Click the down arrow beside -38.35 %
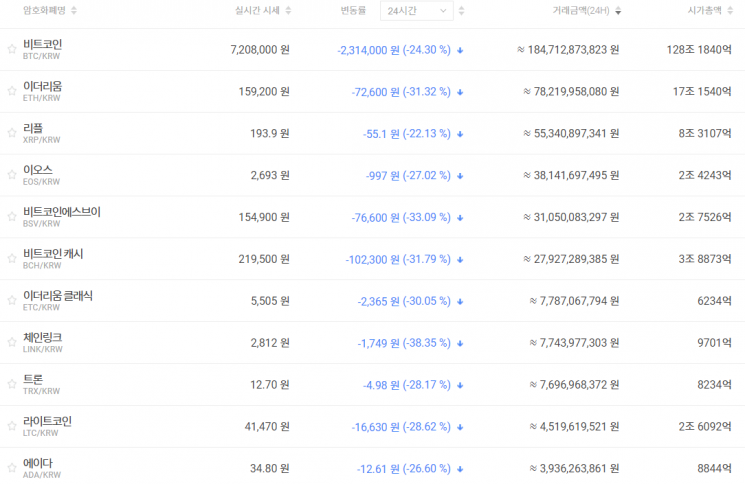This screenshot has width=745, height=484. (460, 343)
